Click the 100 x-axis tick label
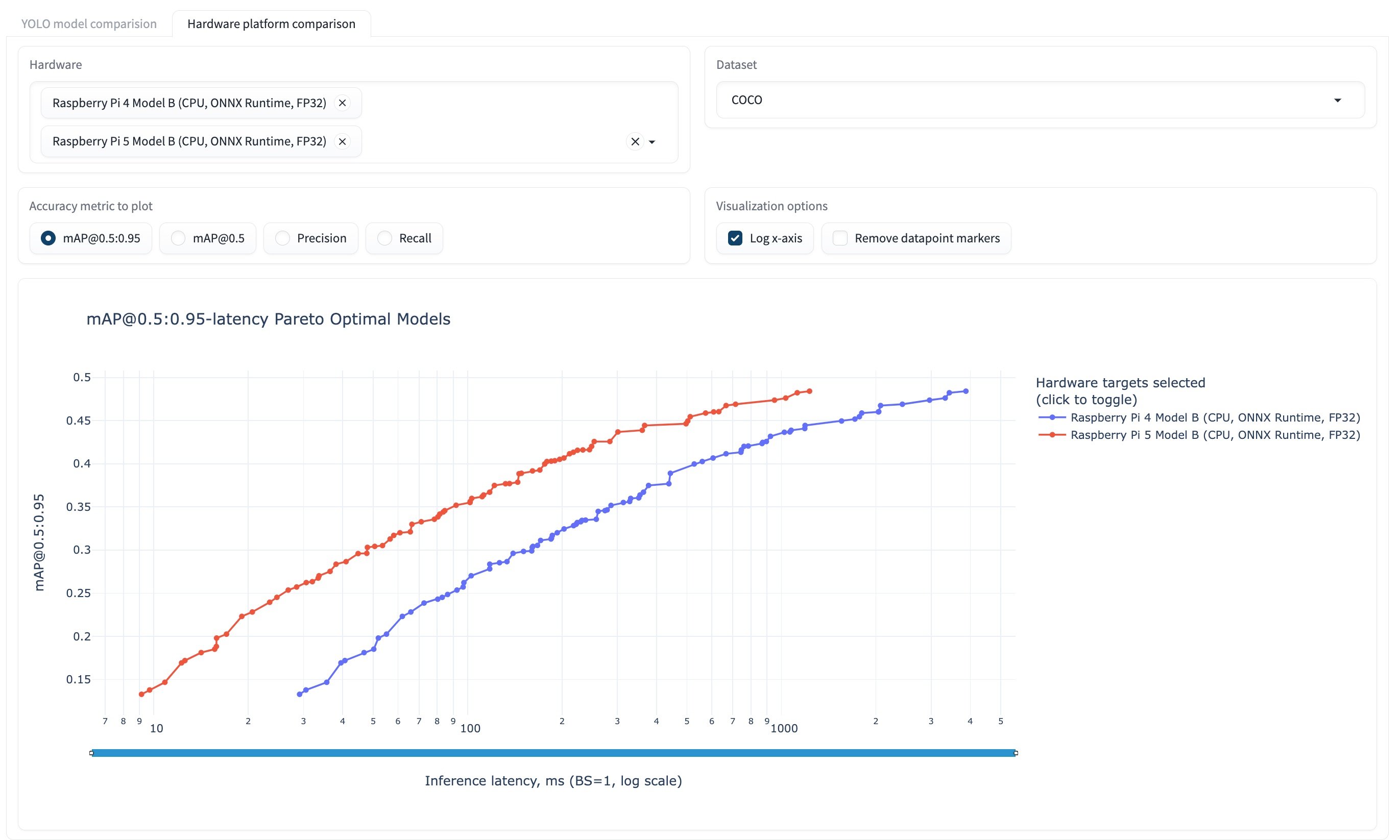The height and width of the screenshot is (840, 1400). 470,728
